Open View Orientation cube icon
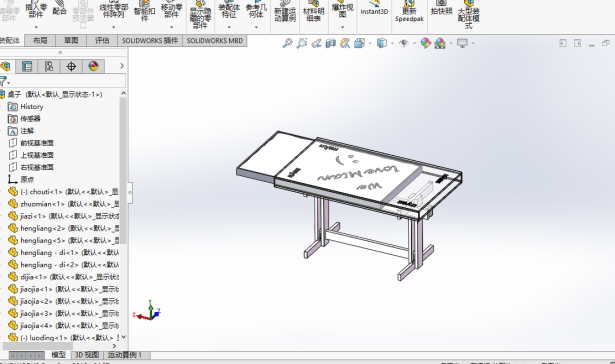 360,43
